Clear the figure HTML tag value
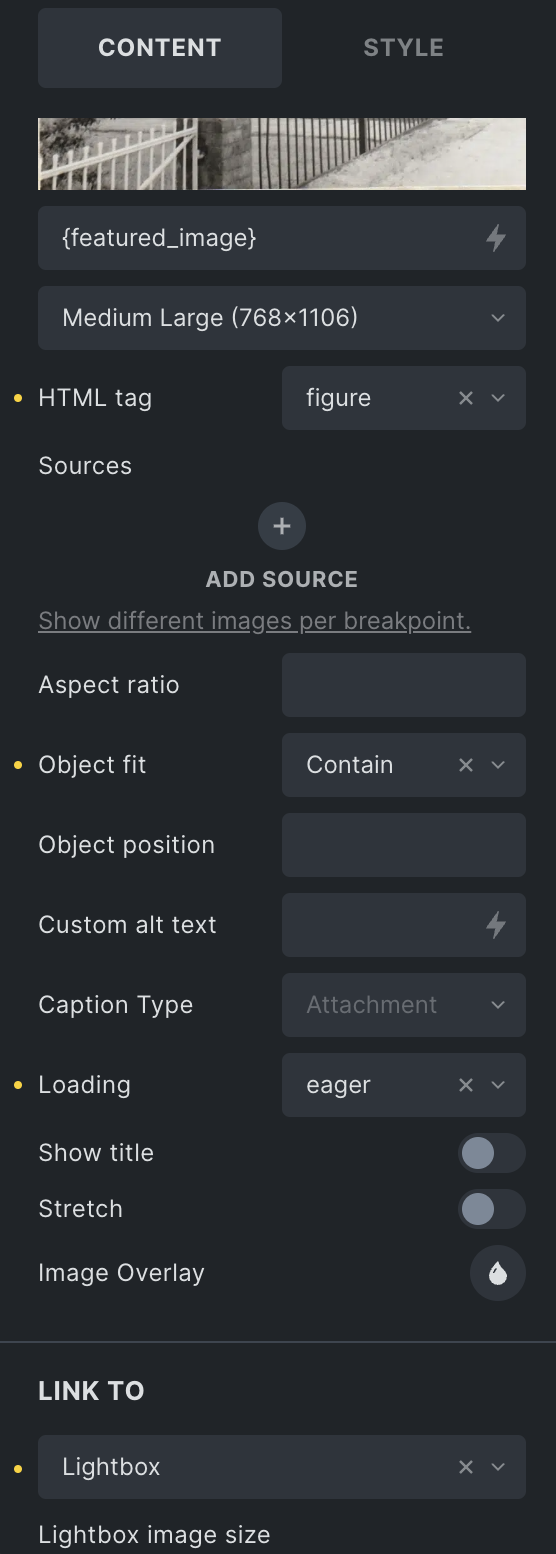The image size is (556, 1554). point(466,398)
